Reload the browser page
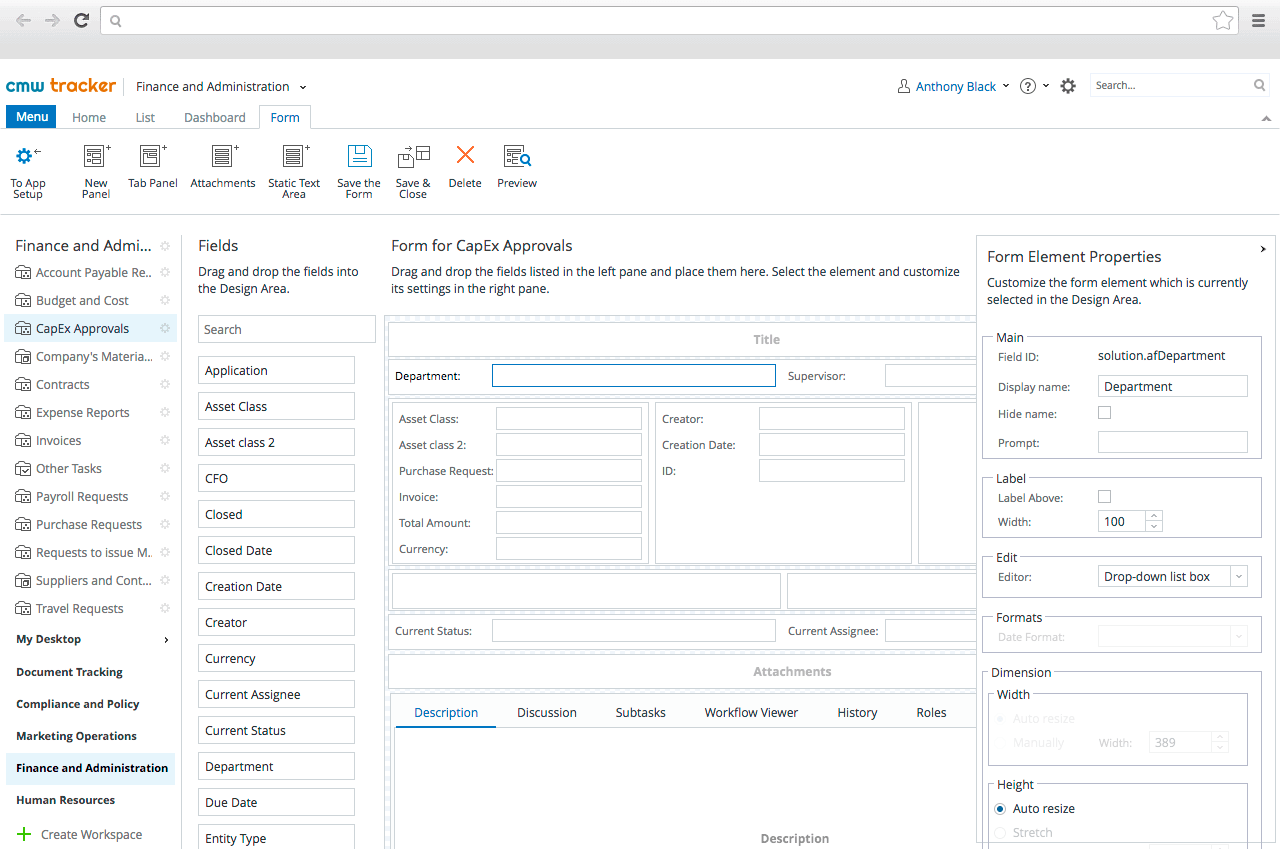Viewport: 1280px width, 859px height. [82, 20]
